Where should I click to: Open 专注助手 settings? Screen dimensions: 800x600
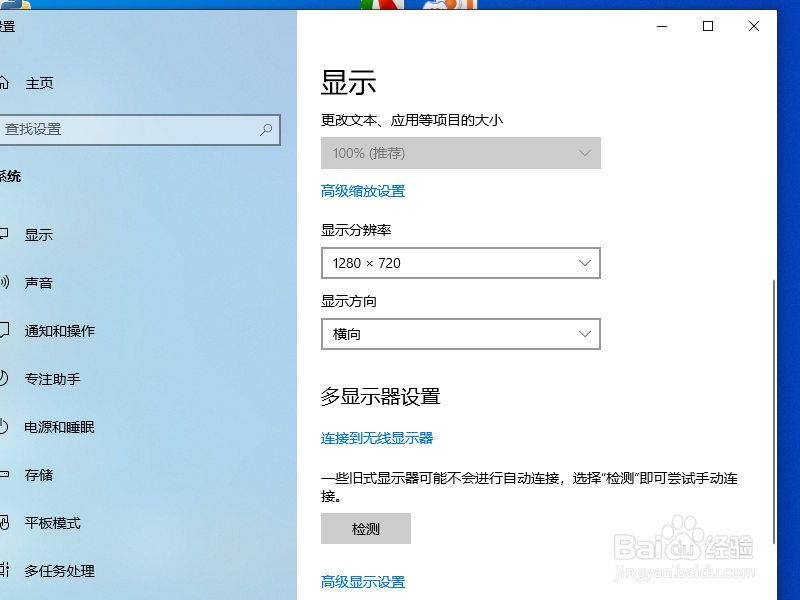[x=53, y=379]
